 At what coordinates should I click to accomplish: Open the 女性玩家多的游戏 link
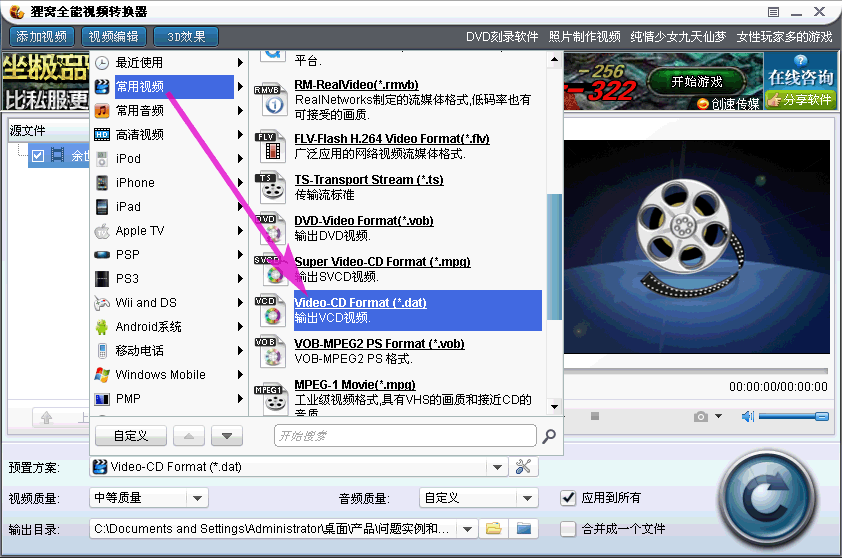[785, 37]
